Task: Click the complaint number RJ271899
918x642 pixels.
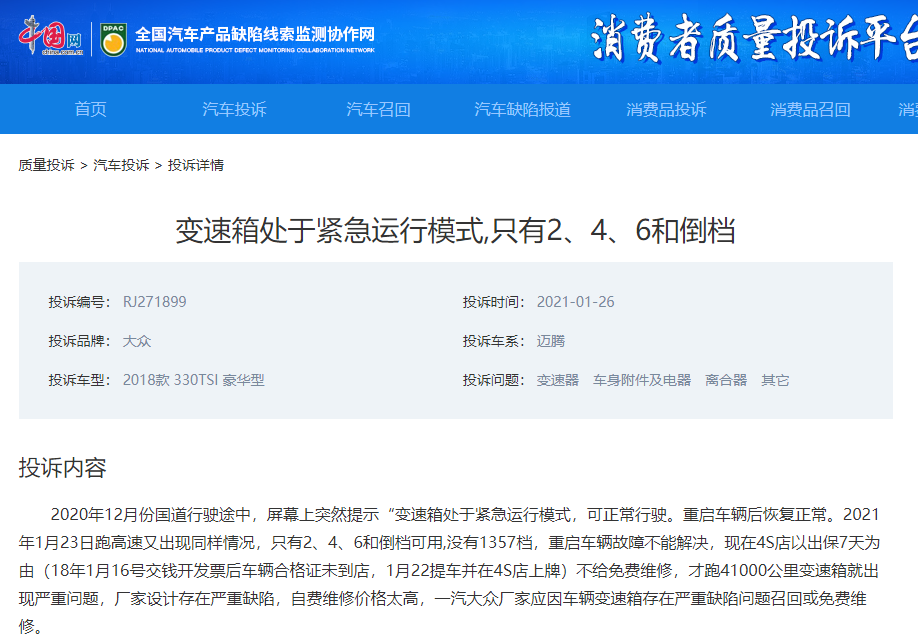Action: [155, 302]
